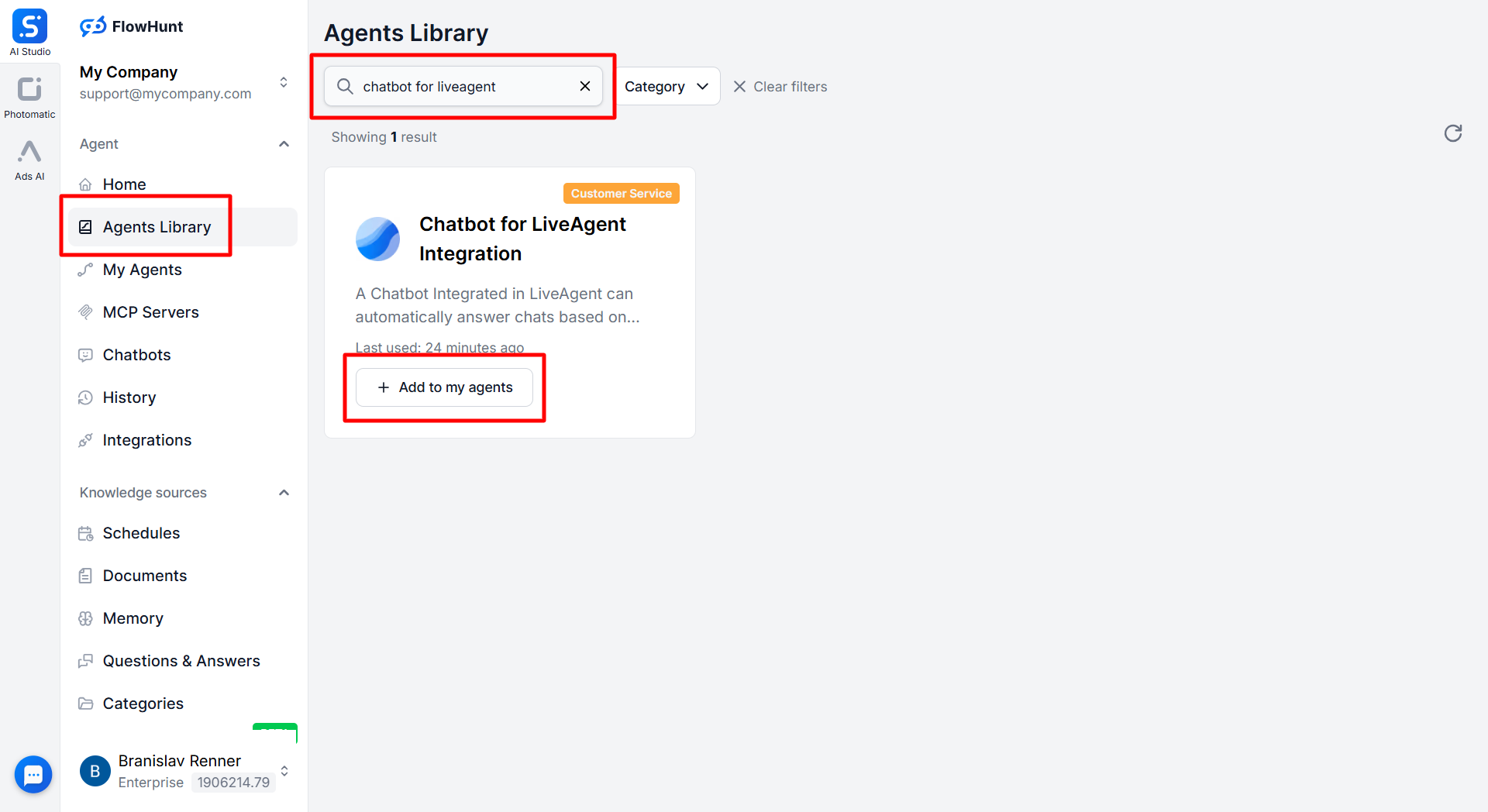Open the Ads AI app icon
Viewport: 1488px width, 812px height.
click(x=29, y=153)
